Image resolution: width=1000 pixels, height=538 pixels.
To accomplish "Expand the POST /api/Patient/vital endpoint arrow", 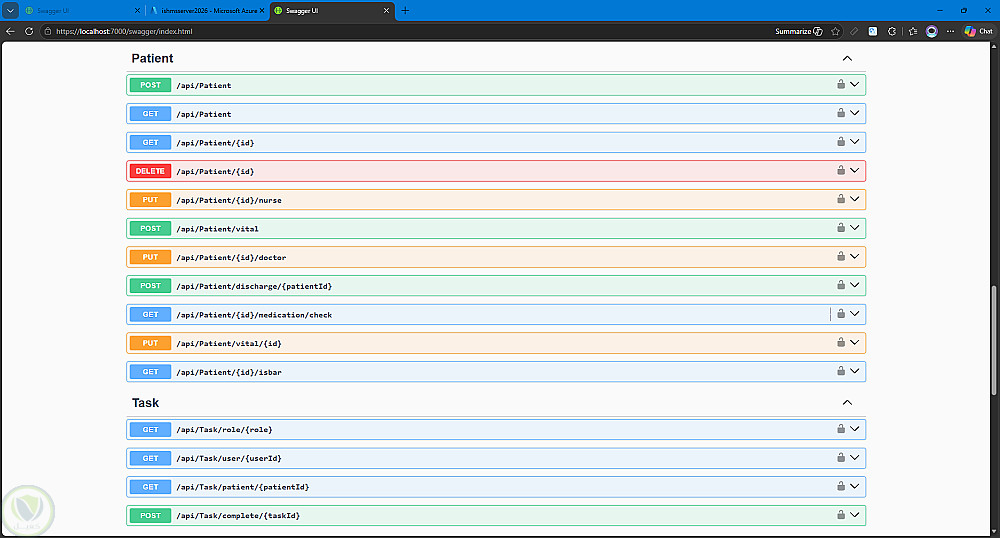I will coord(855,228).
